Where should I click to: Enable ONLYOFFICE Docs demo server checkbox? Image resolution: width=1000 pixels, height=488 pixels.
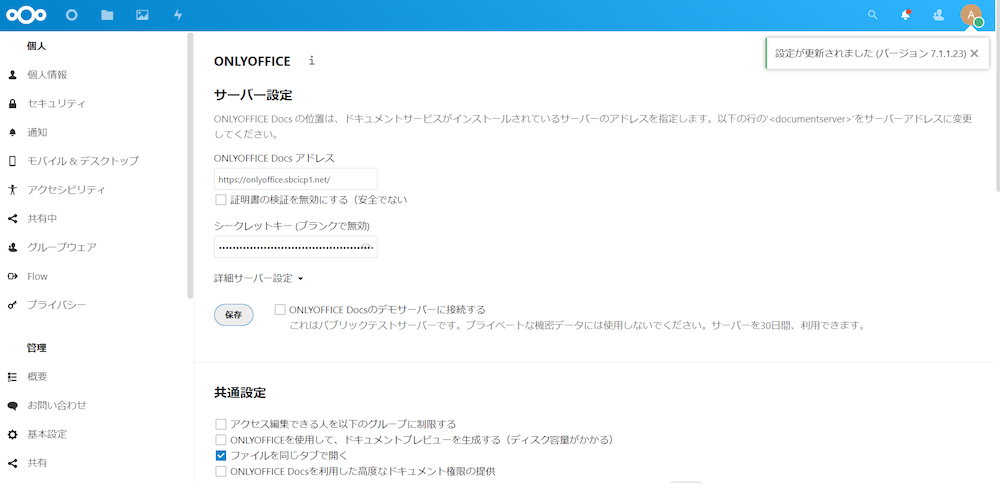tap(280, 309)
